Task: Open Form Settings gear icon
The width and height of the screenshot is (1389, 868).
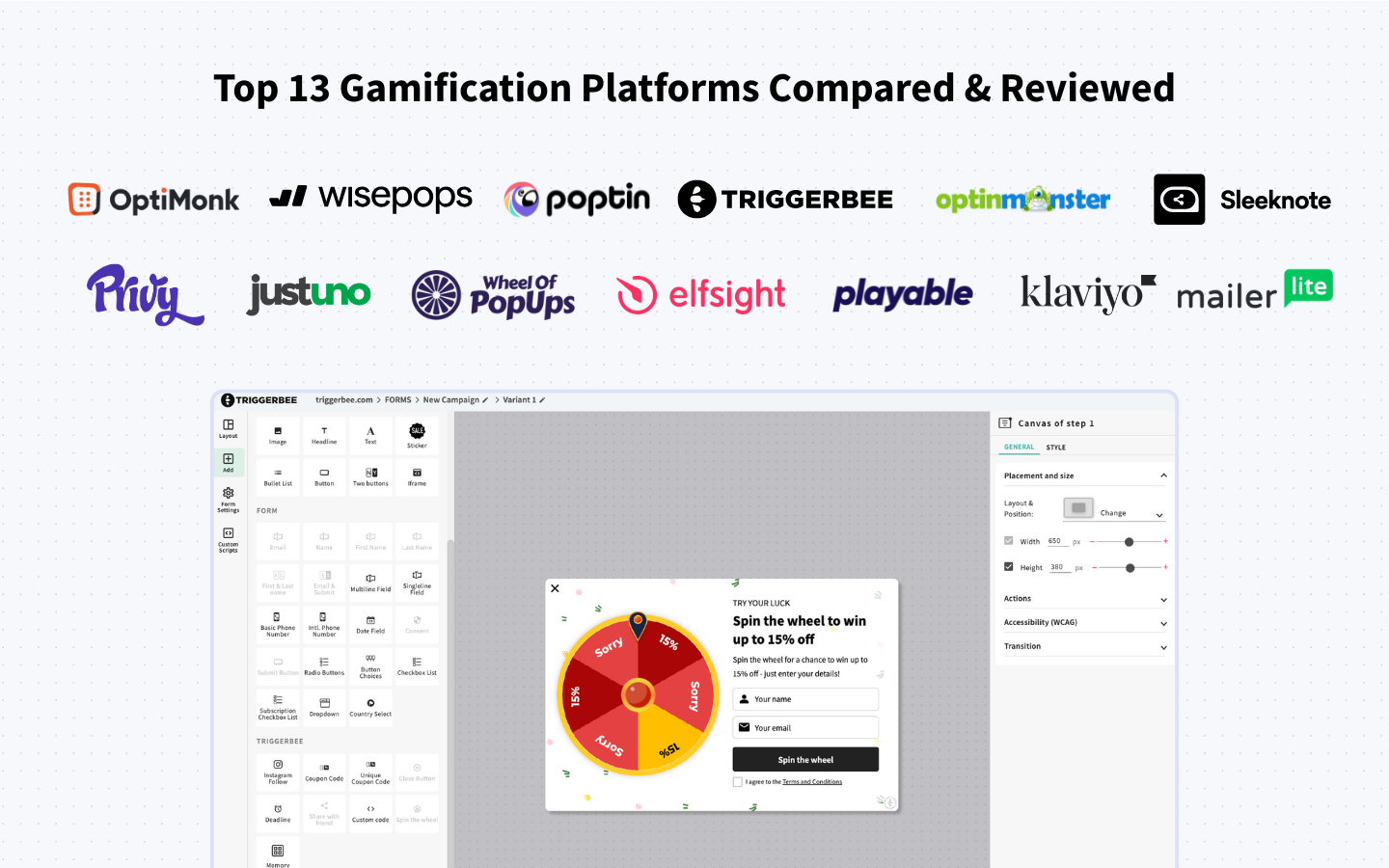Action: click(x=229, y=500)
